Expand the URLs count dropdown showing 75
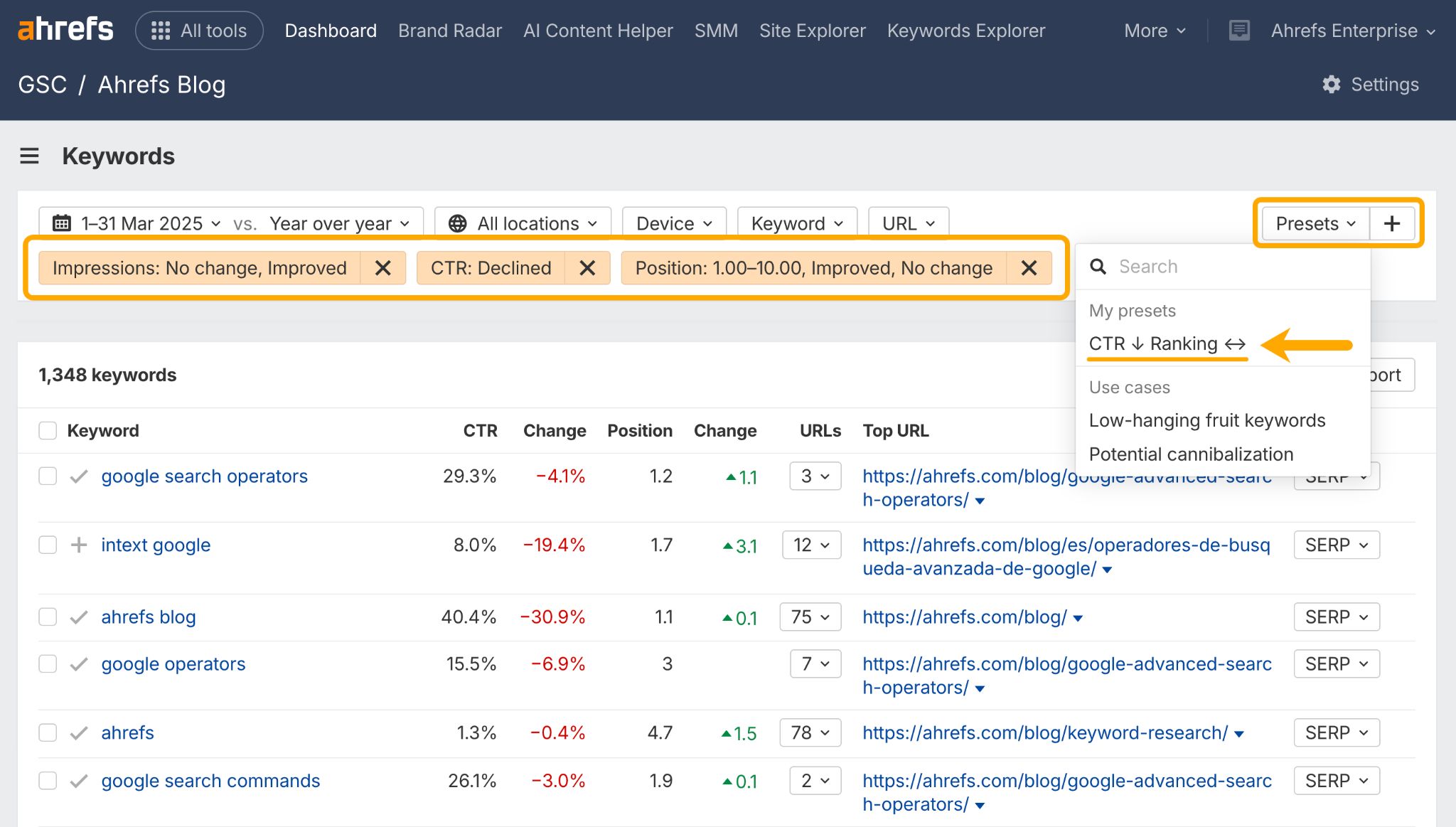The width and height of the screenshot is (1456, 827). [810, 617]
